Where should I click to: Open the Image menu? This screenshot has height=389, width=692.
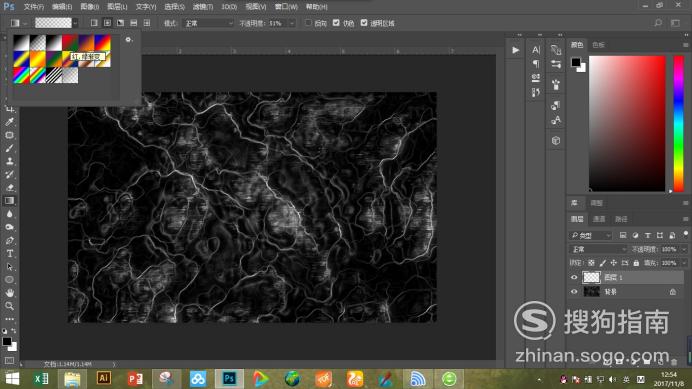(x=90, y=7)
